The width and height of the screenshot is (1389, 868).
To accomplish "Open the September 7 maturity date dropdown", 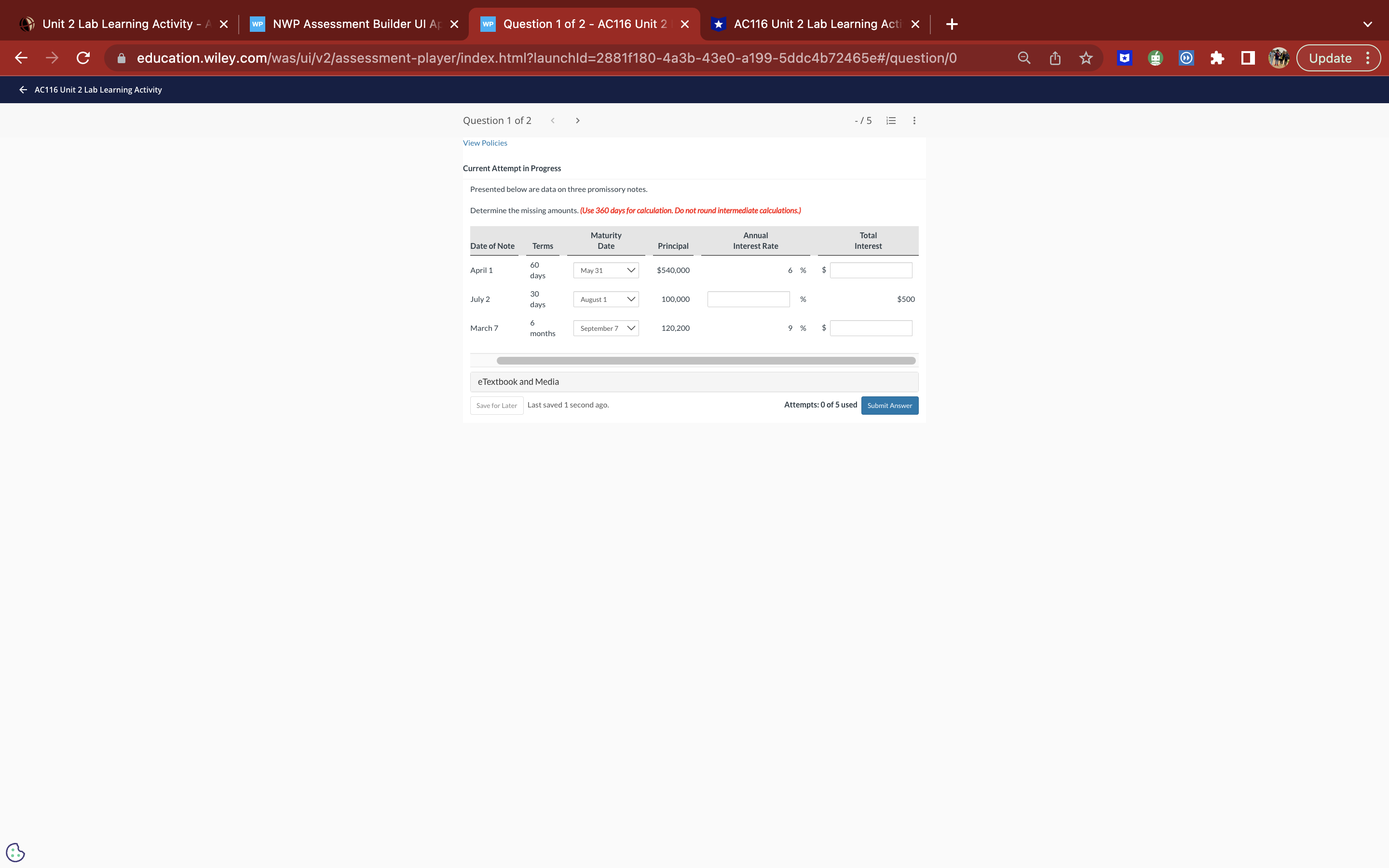I will 606,328.
